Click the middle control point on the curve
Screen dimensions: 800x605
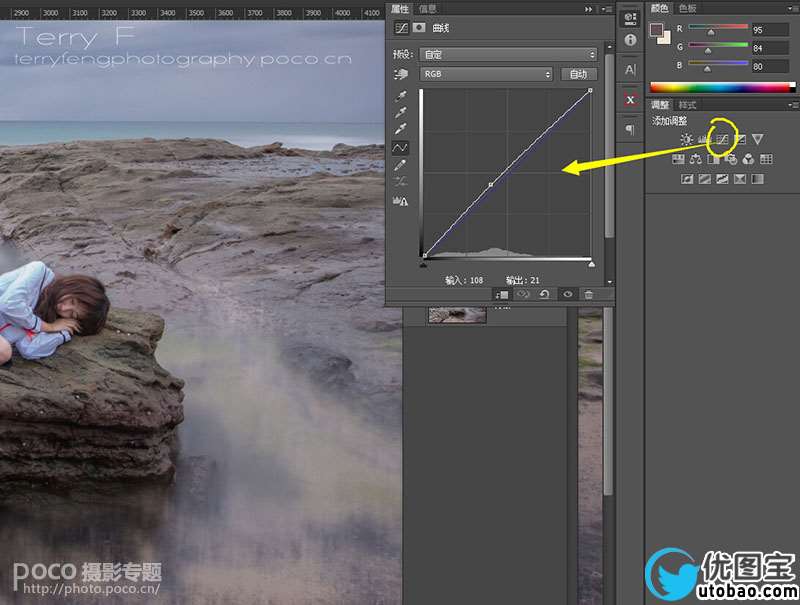(x=491, y=184)
